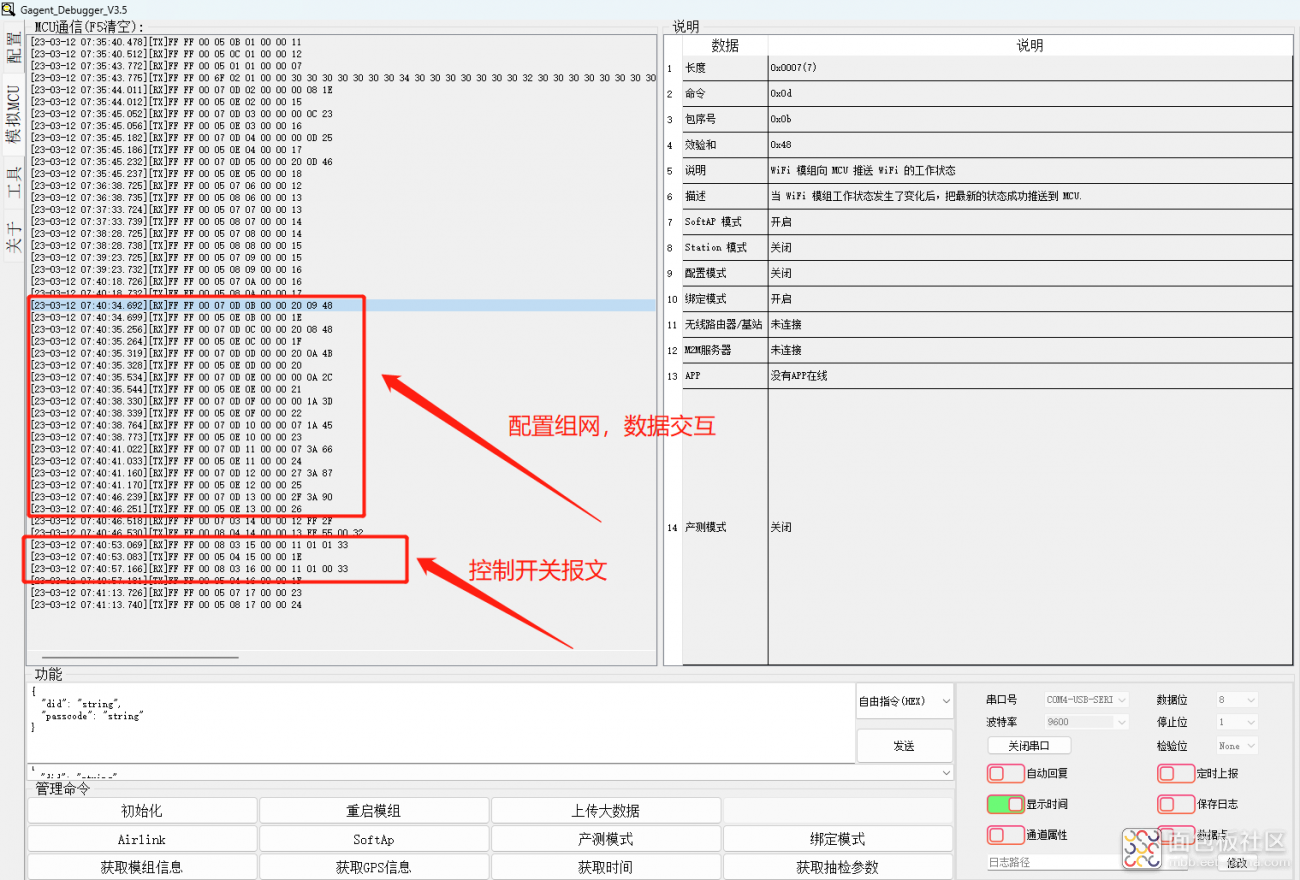Open the 工具 side tab
This screenshot has width=1300, height=880.
click(x=13, y=185)
